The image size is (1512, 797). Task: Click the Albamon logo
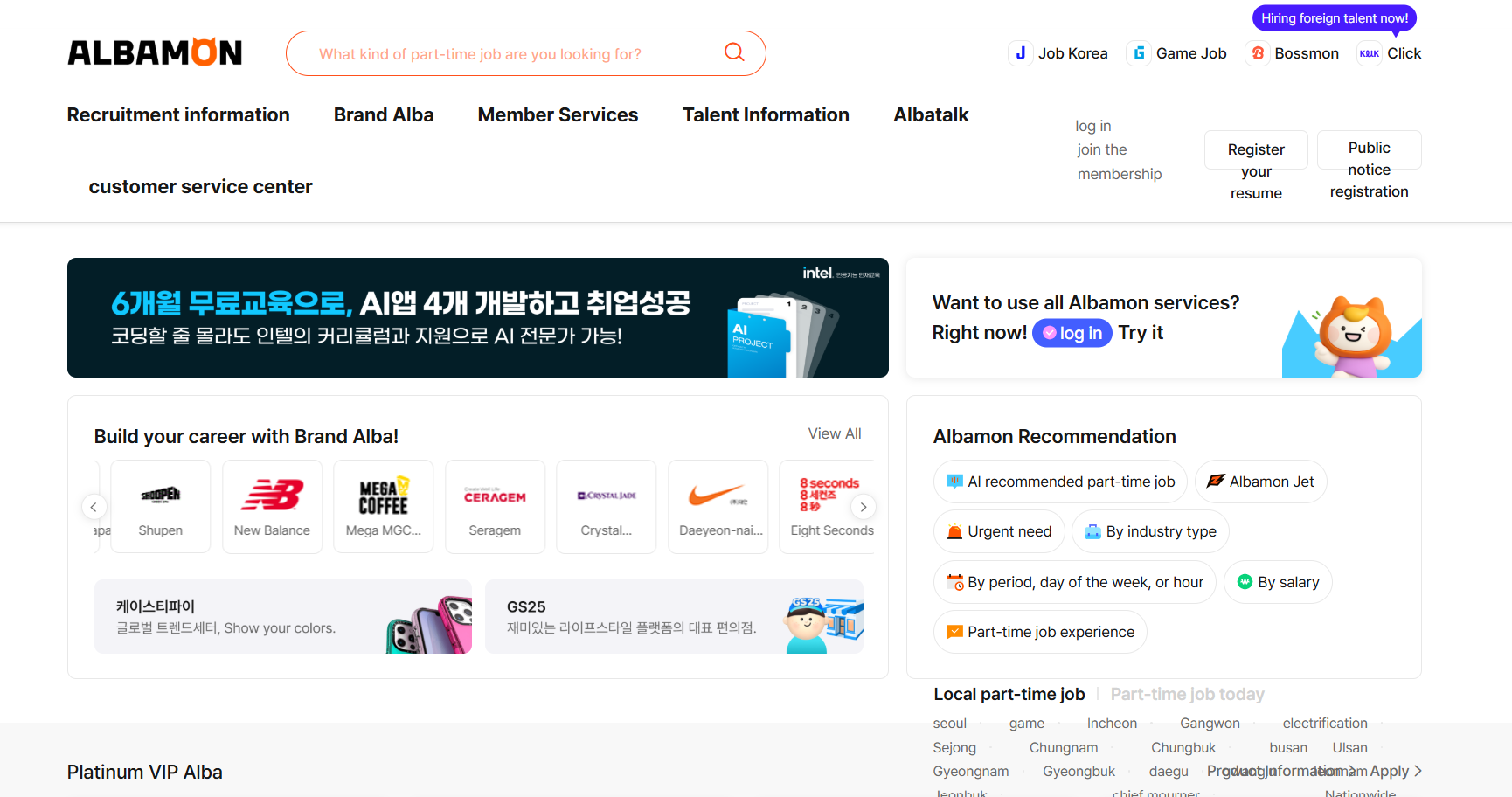[x=155, y=52]
